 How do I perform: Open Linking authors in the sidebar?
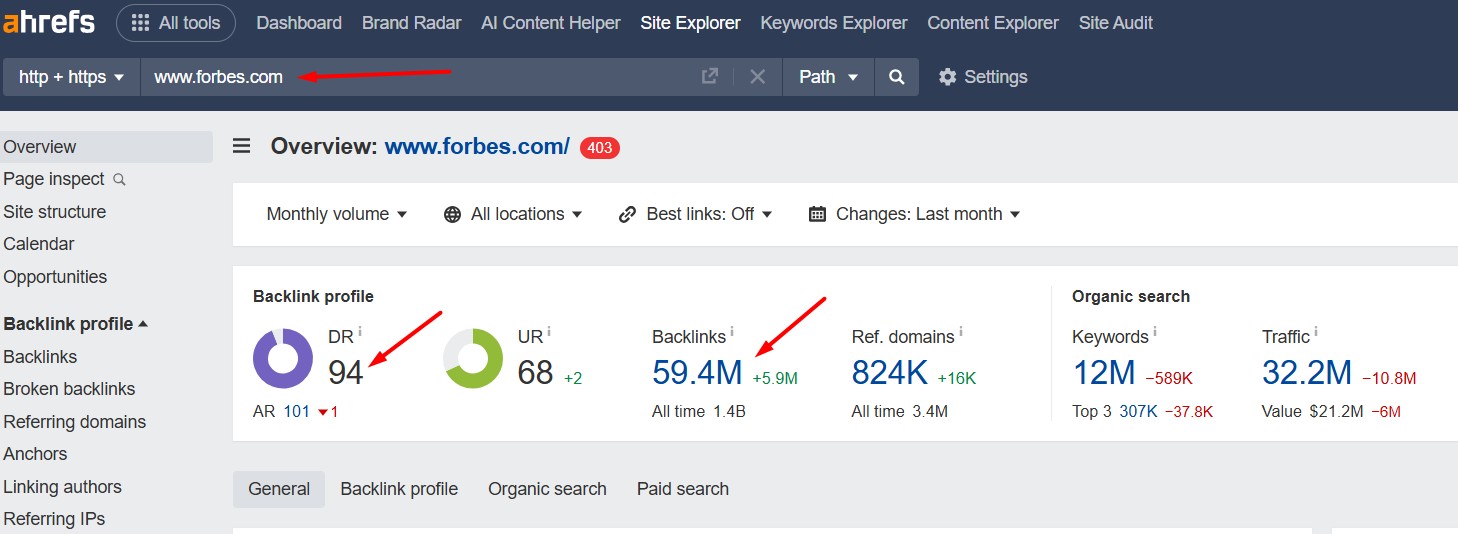pyautogui.click(x=62, y=487)
